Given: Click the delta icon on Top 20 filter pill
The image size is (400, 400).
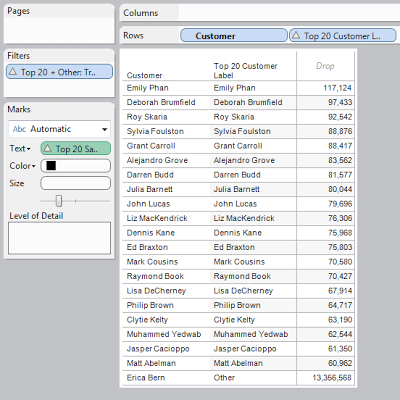Looking at the screenshot, I should coord(13,71).
